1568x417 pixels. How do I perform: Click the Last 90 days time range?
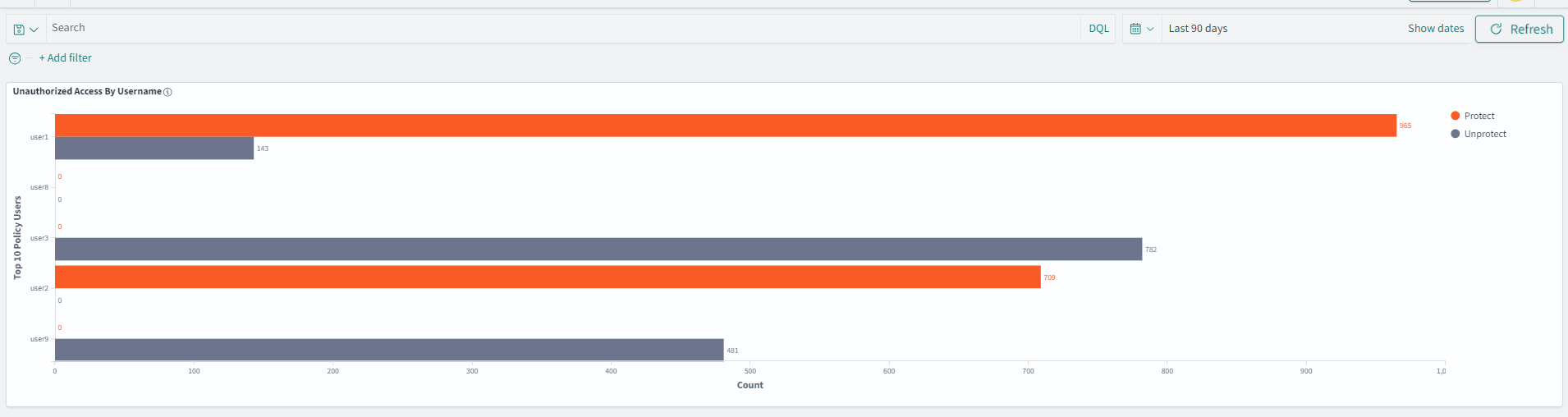1198,29
